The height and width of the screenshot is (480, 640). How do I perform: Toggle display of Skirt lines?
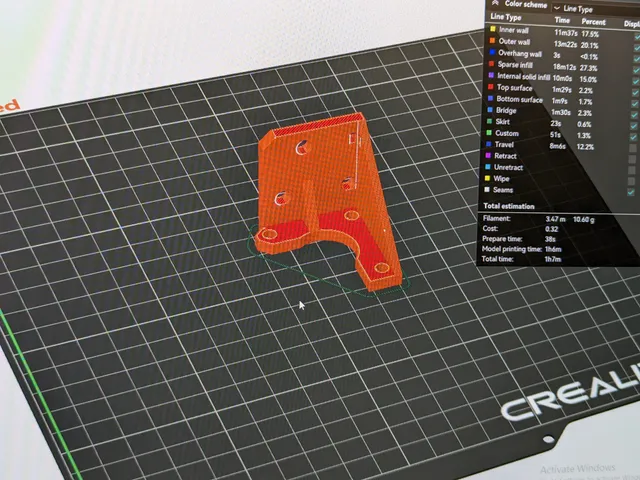tap(634, 126)
